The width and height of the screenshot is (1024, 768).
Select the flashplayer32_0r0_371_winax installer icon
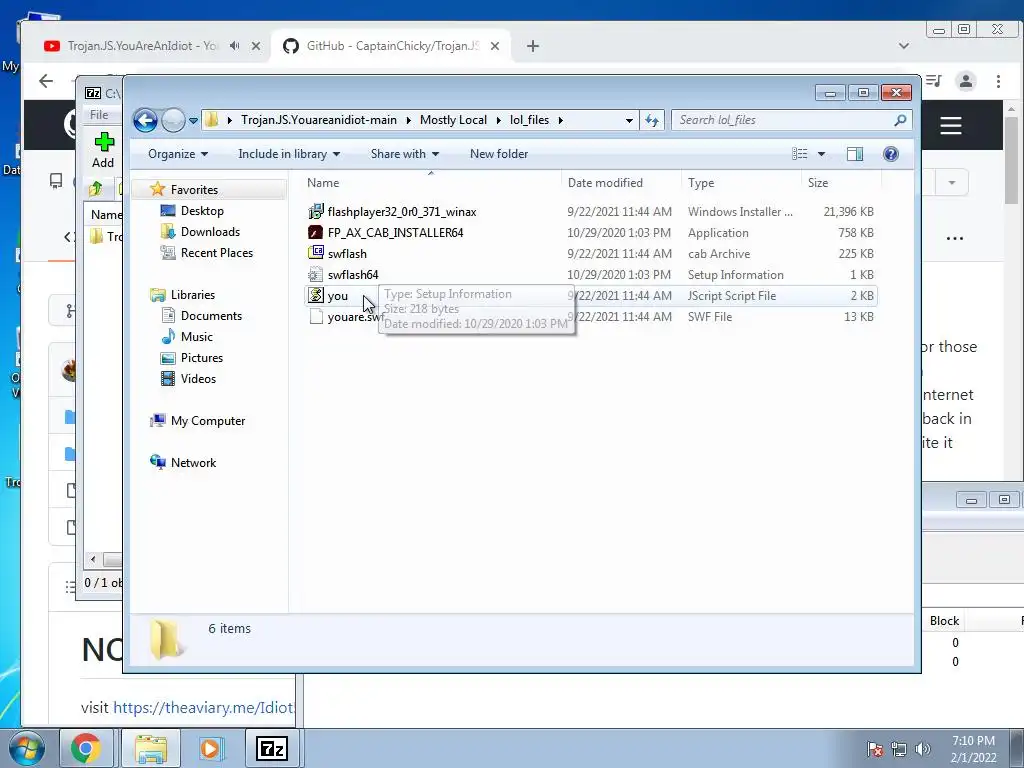pyautogui.click(x=316, y=212)
